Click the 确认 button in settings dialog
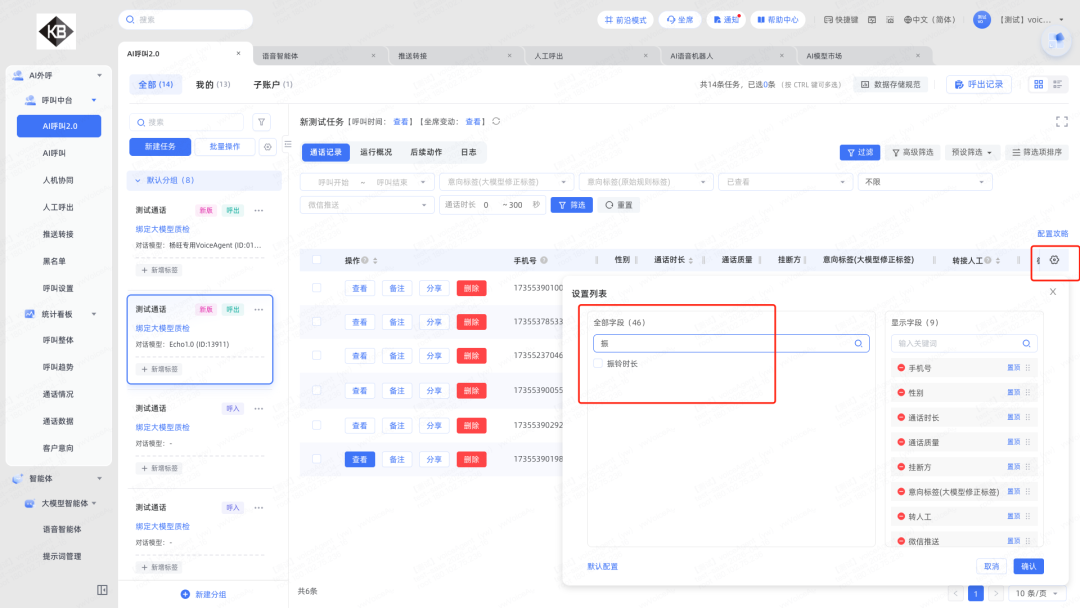This screenshot has height=608, width=1080. [x=1028, y=566]
